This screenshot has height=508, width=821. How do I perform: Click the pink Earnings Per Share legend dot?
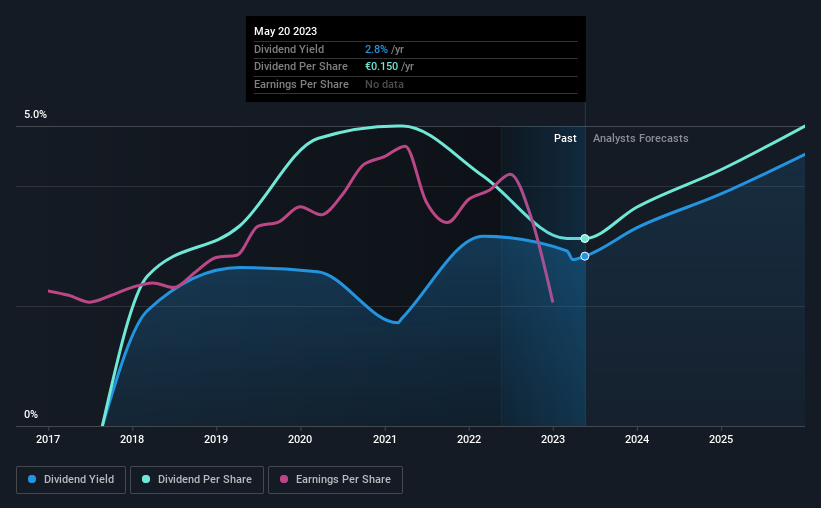284,479
